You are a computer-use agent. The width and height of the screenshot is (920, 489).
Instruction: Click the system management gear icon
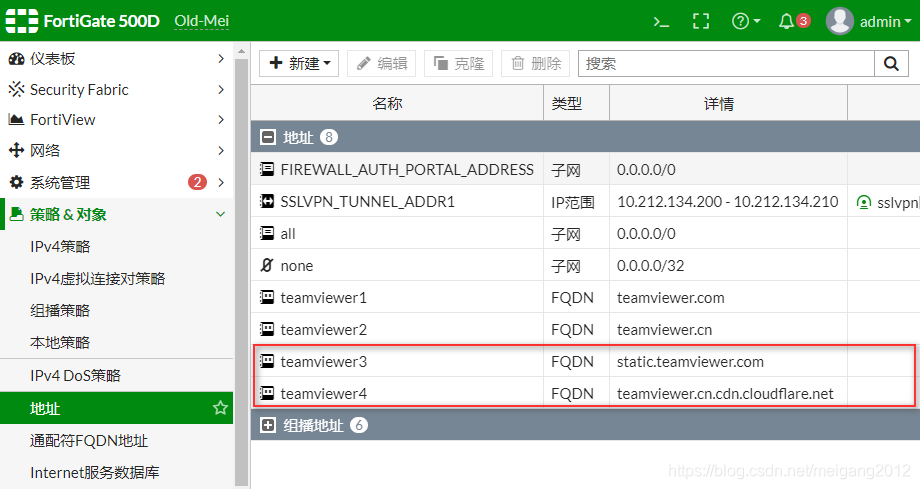pyautogui.click(x=16, y=182)
